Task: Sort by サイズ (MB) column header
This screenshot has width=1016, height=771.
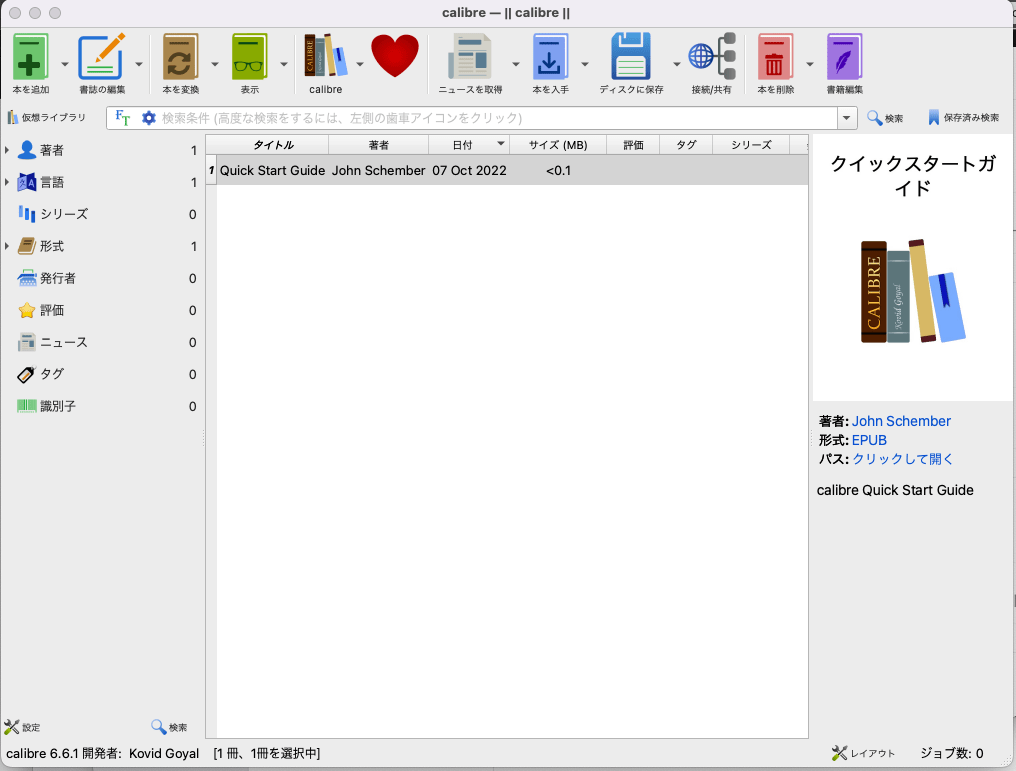Action: 558,144
